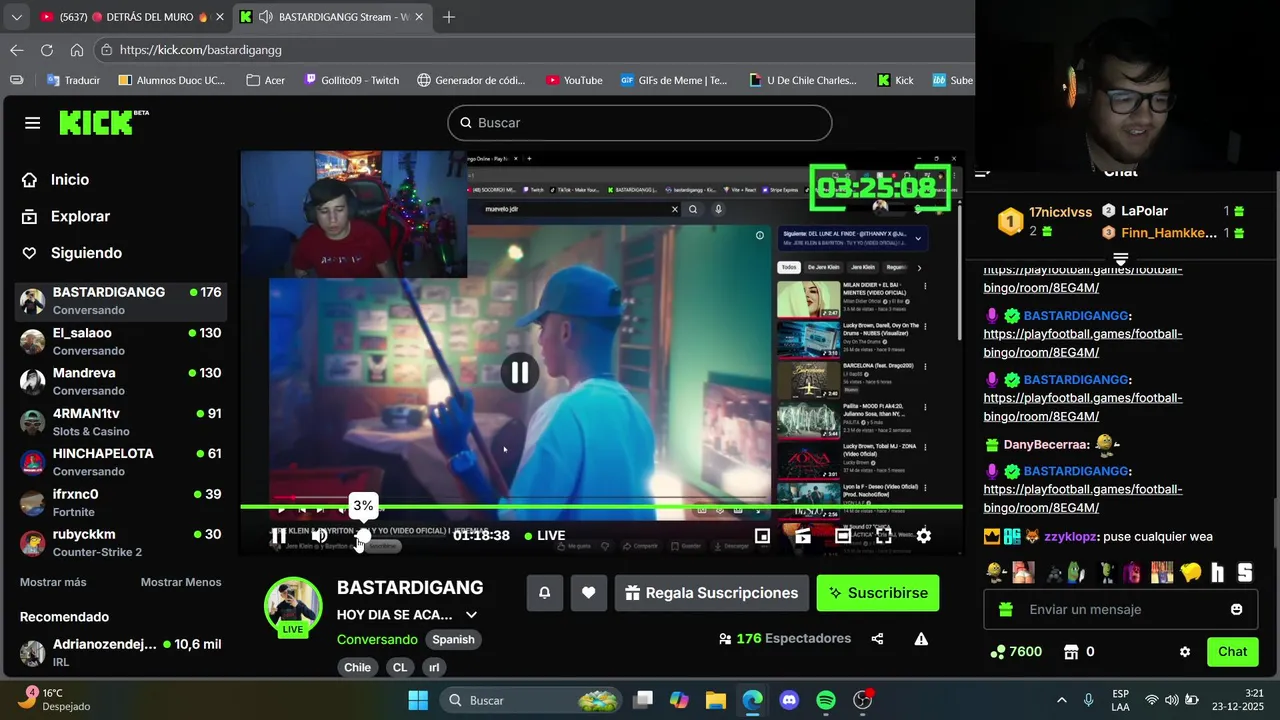
Task: Insert the white h emote
Action: pos(1218,573)
